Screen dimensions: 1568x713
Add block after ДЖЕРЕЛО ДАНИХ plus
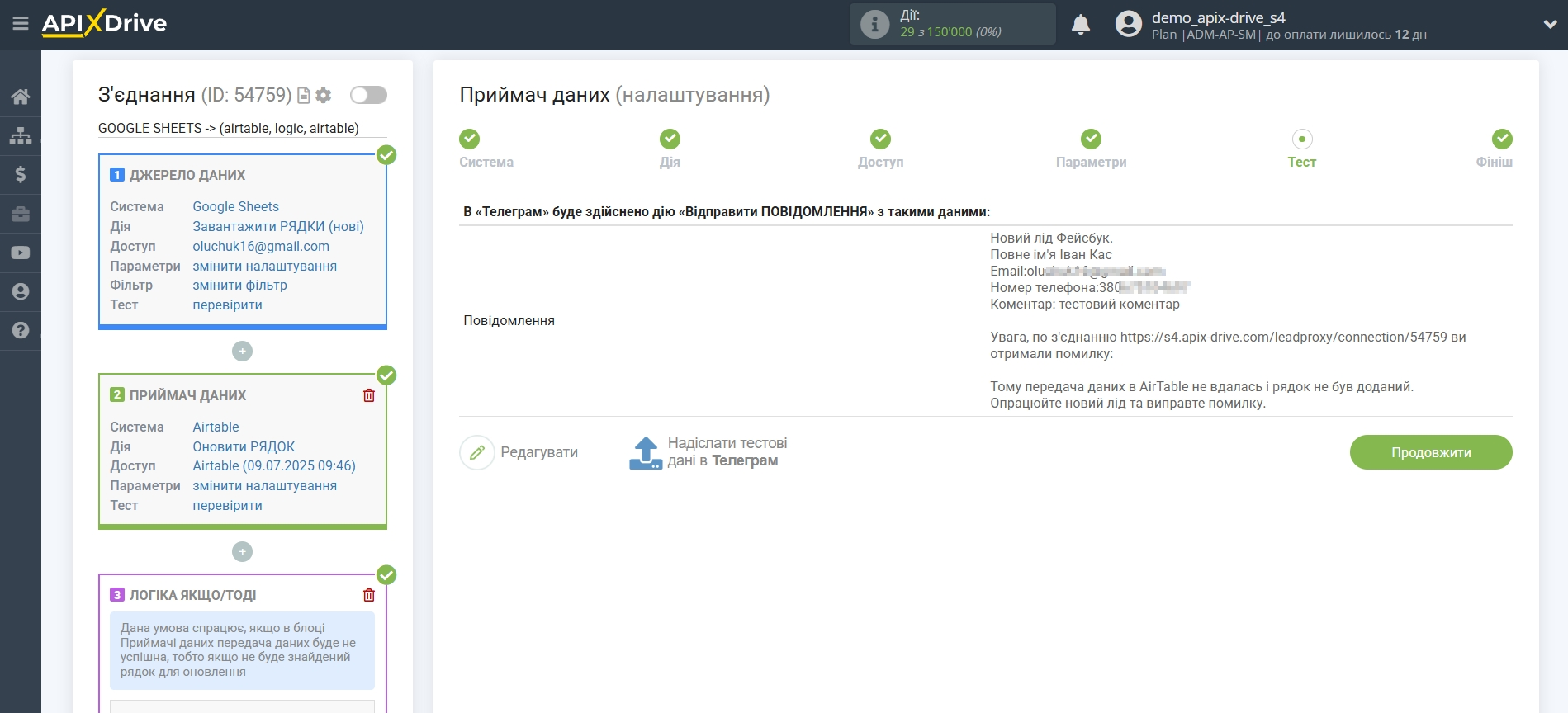tap(242, 351)
